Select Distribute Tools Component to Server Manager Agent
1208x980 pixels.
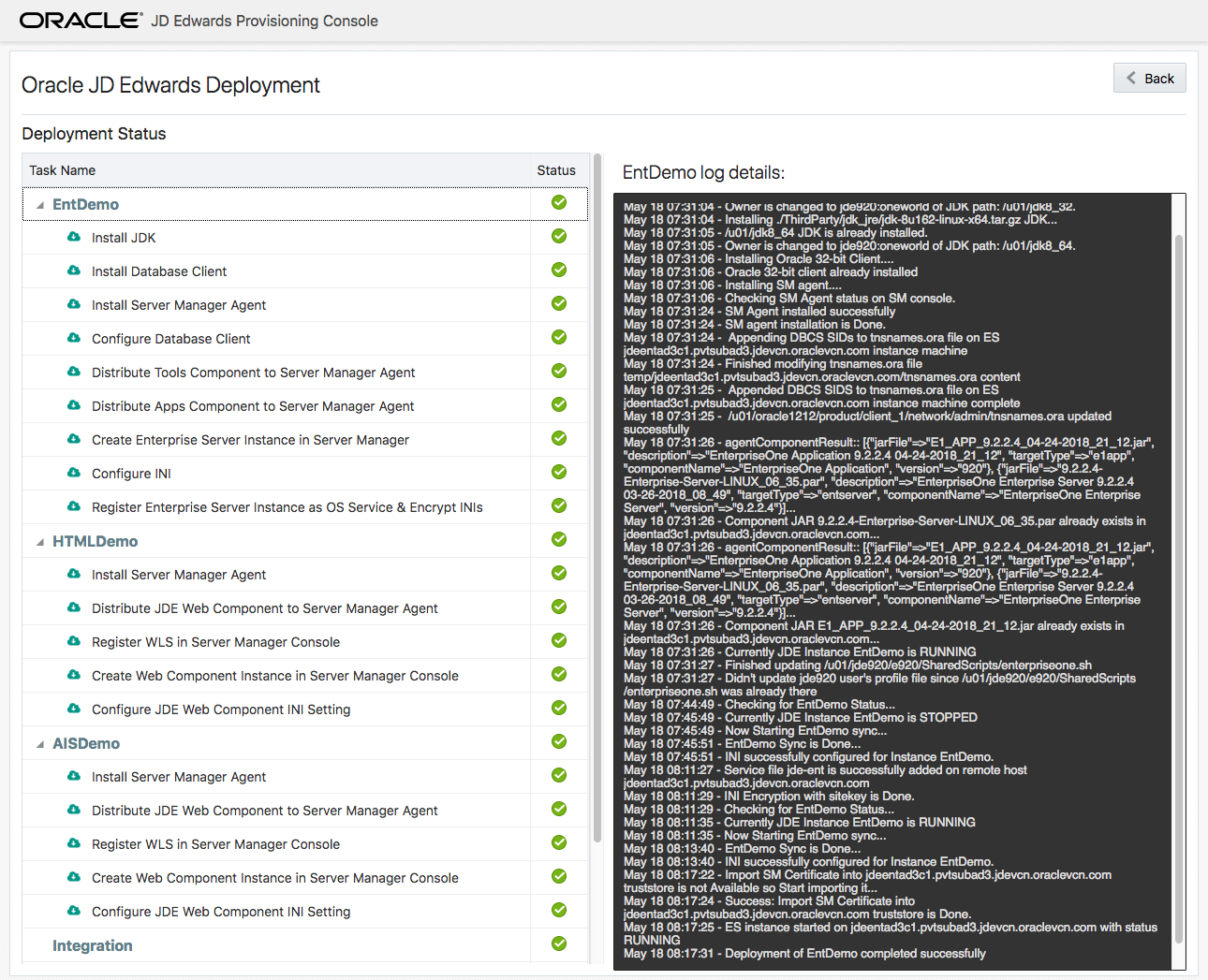point(253,373)
